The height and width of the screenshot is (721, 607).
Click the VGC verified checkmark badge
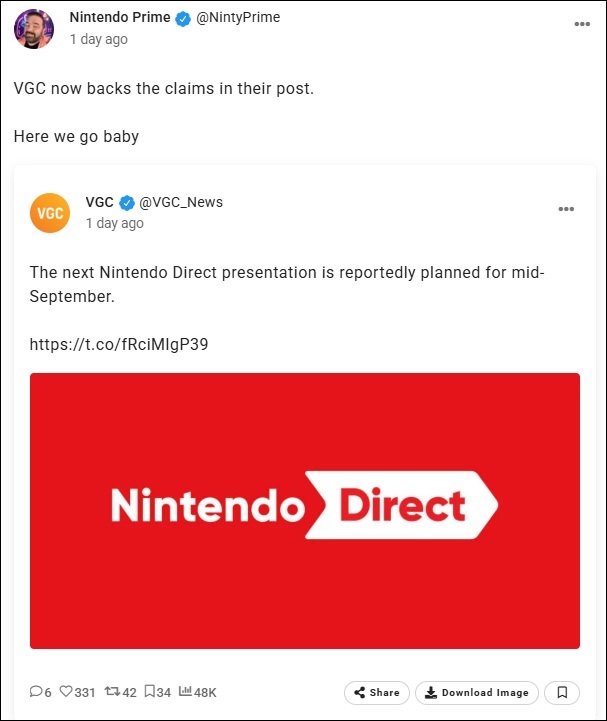coord(126,202)
